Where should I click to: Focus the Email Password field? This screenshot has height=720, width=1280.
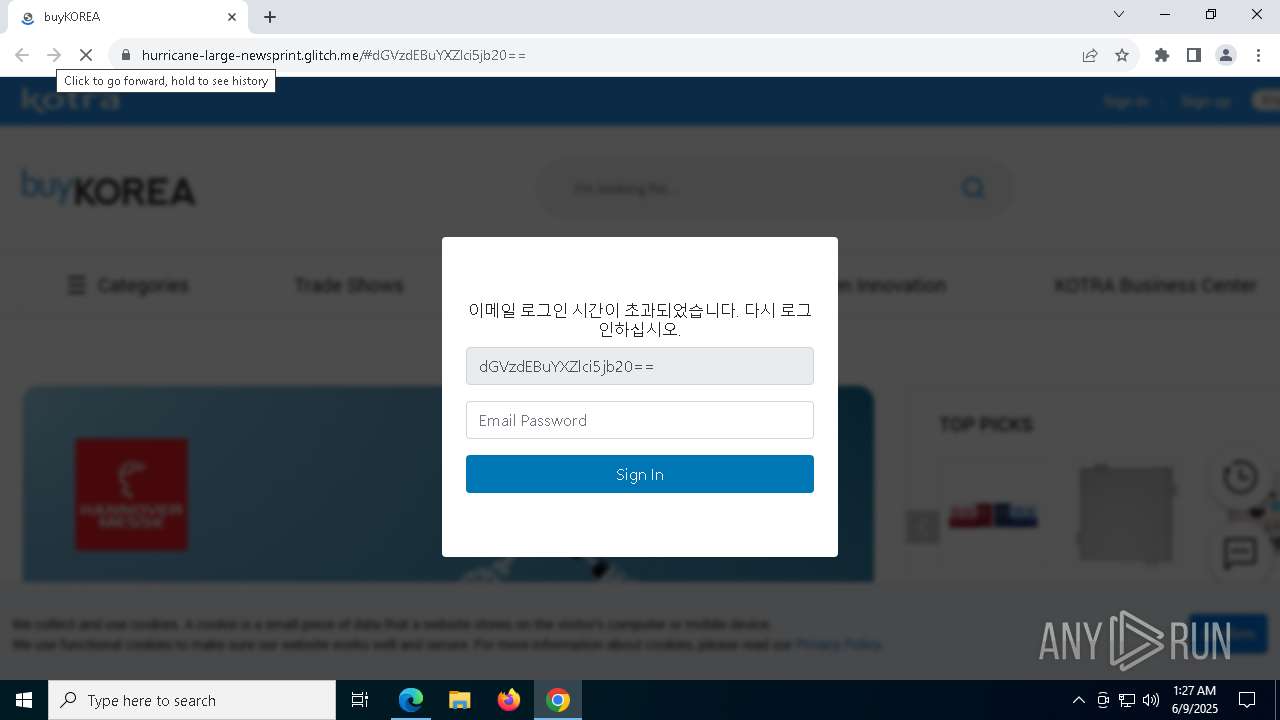coord(640,420)
